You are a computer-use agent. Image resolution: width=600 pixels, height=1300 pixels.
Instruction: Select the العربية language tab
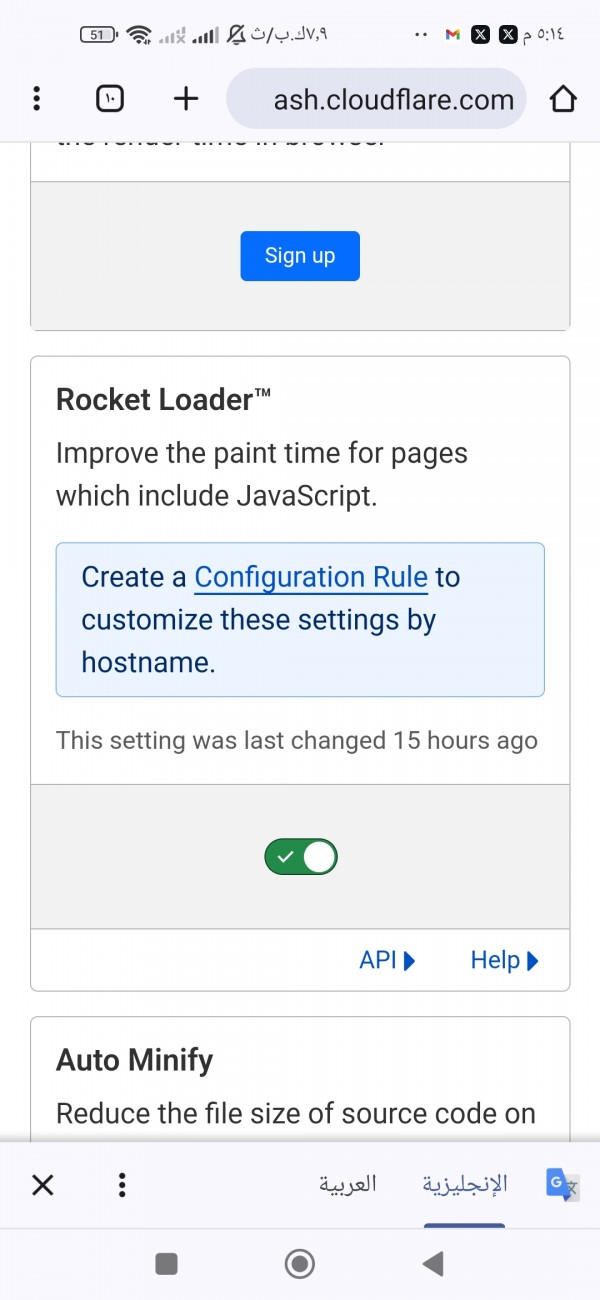pos(348,1185)
